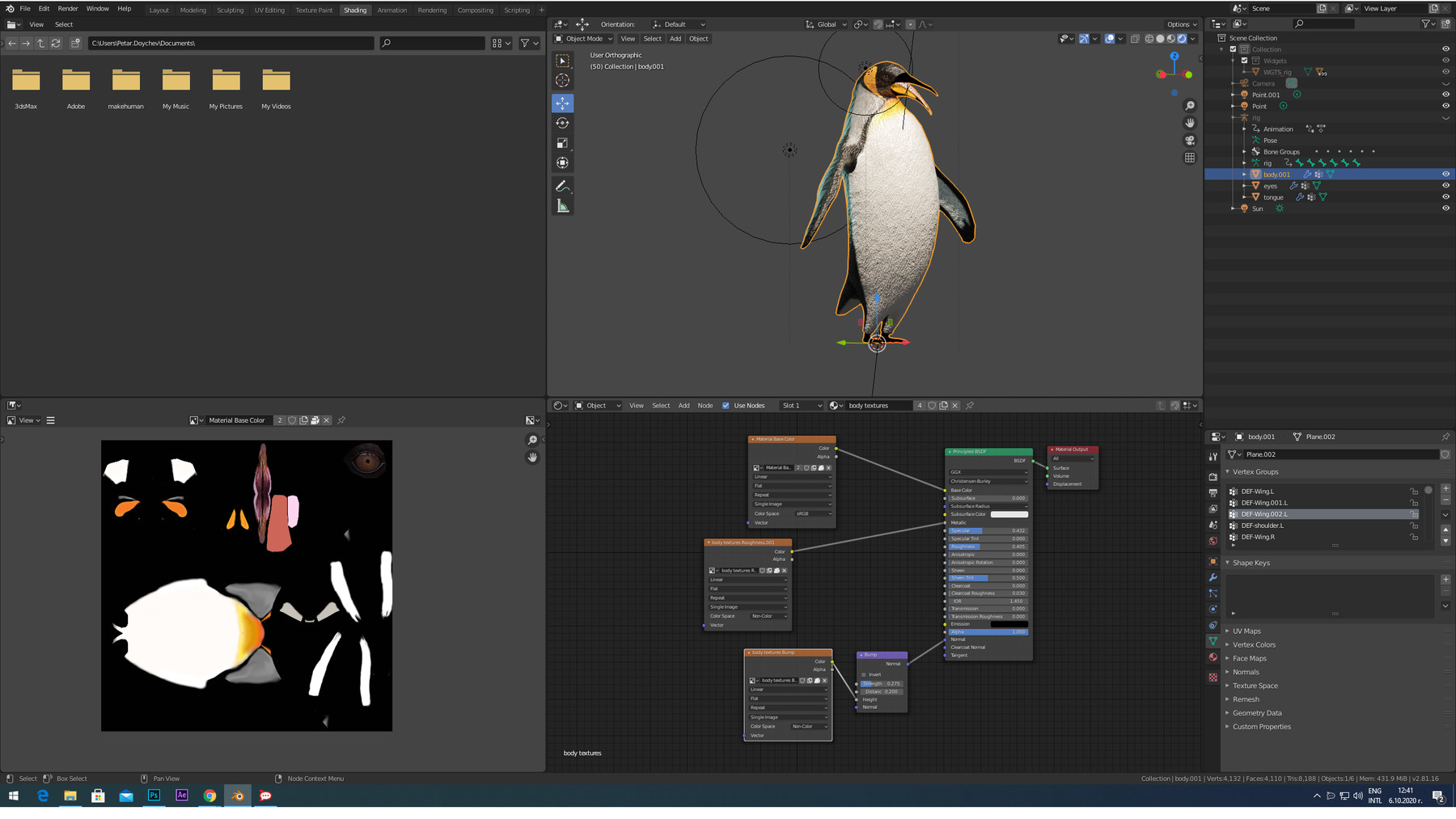Click the viewport Options button
Viewport: 1456px width, 819px height.
(1181, 24)
